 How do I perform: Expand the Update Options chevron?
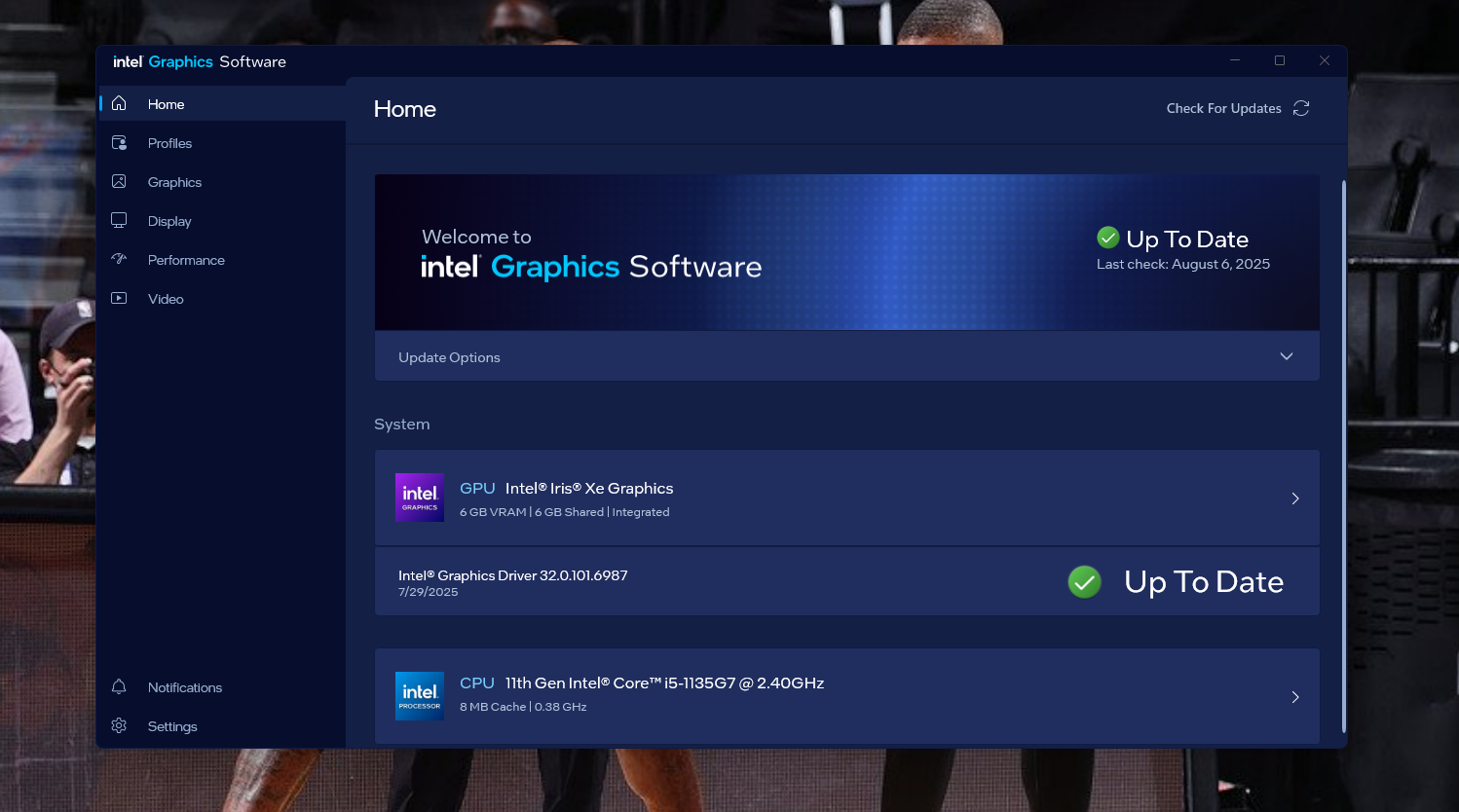(1287, 356)
